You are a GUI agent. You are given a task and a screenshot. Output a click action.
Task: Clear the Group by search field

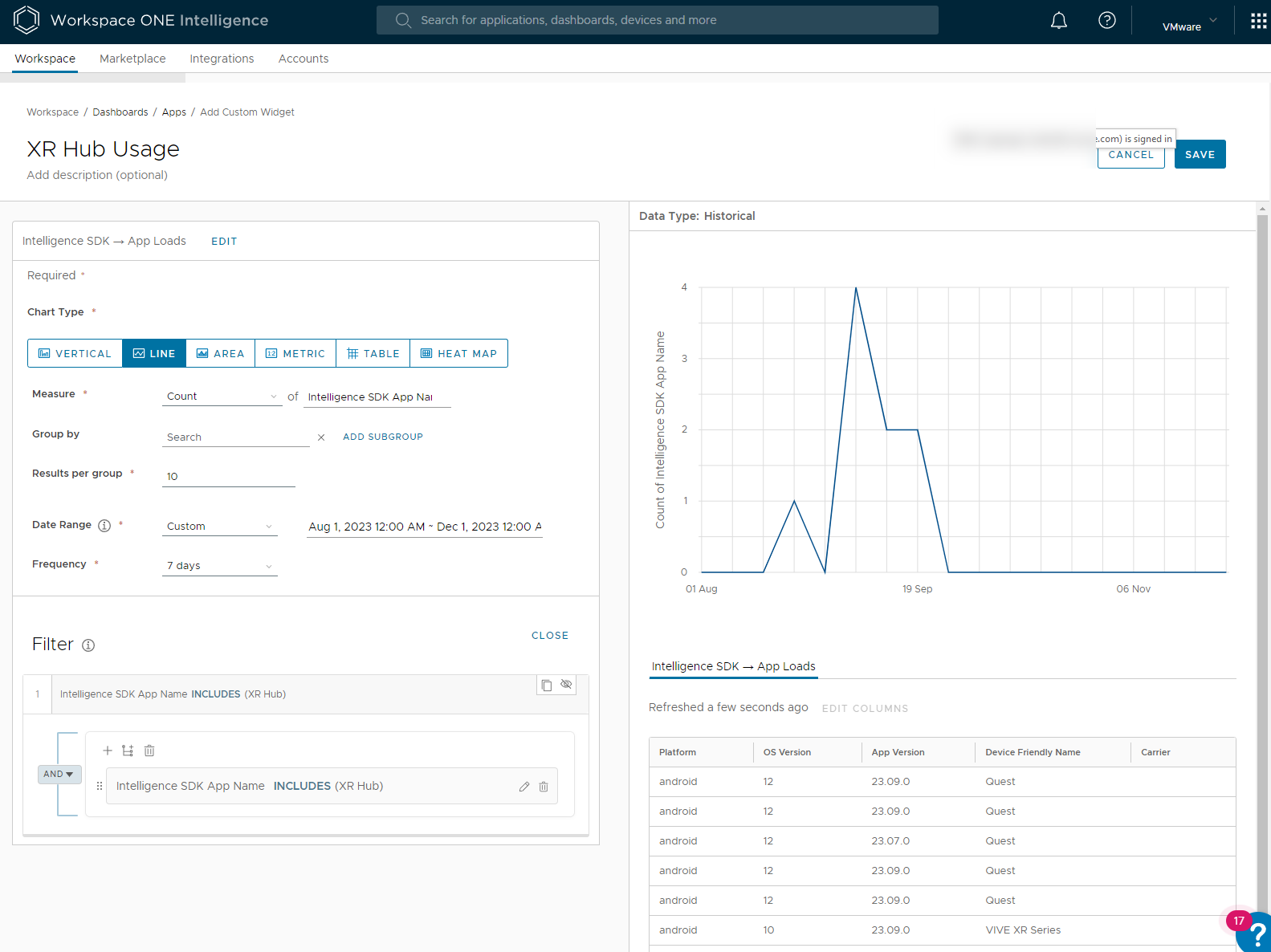321,437
